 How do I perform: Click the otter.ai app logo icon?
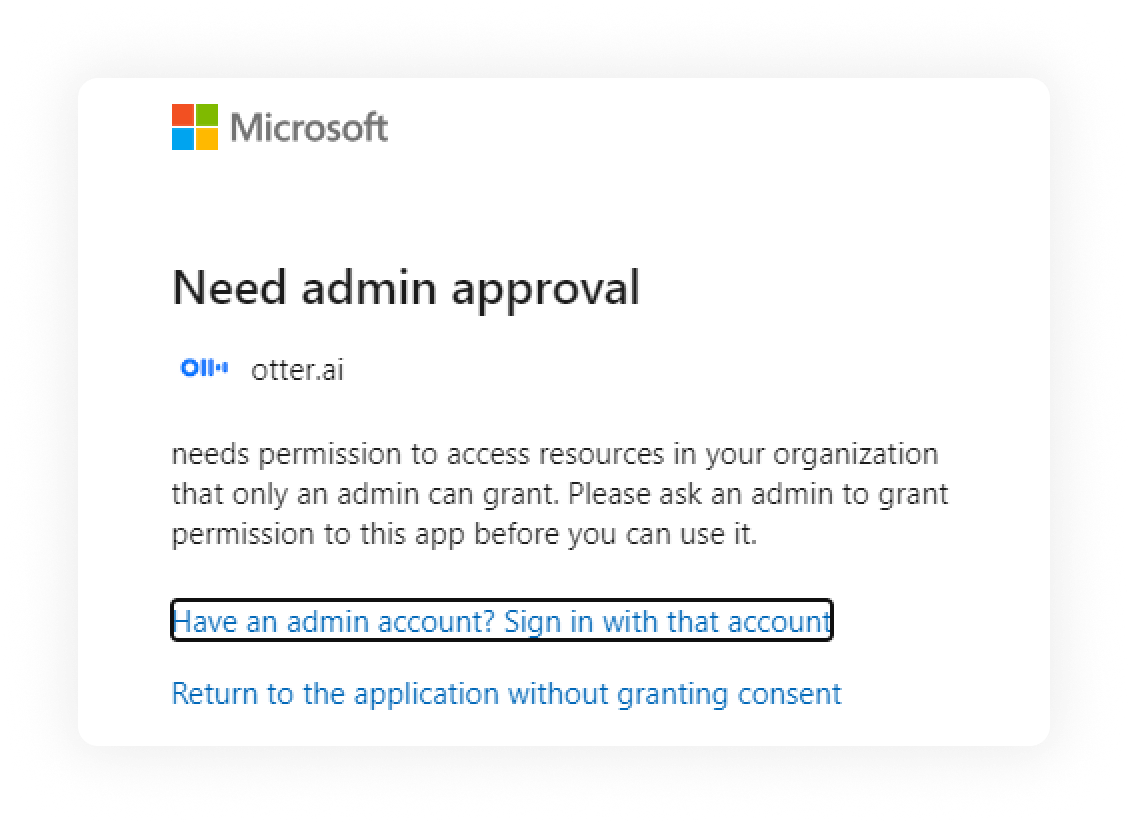pos(204,369)
